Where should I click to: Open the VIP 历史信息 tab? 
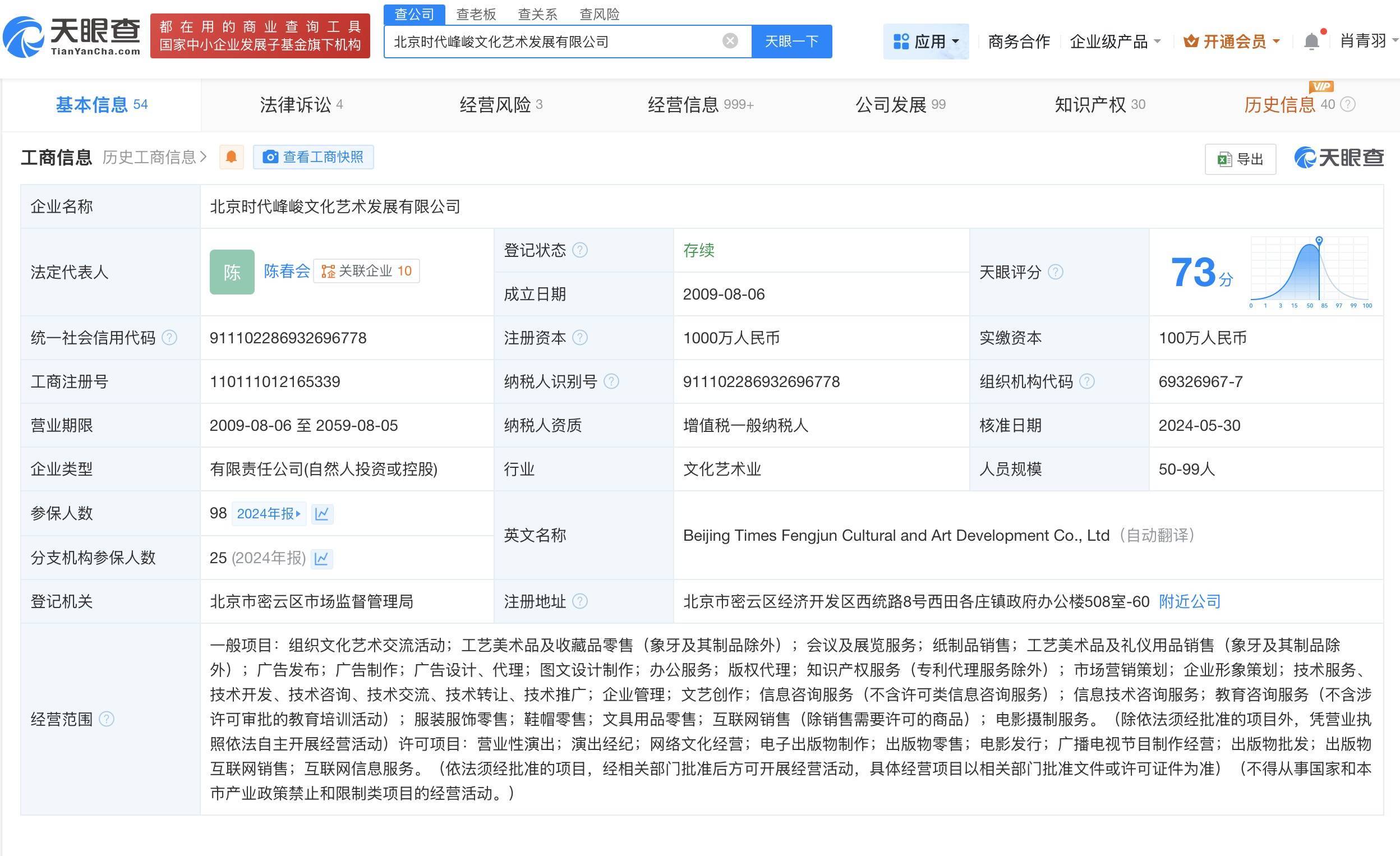(1289, 104)
